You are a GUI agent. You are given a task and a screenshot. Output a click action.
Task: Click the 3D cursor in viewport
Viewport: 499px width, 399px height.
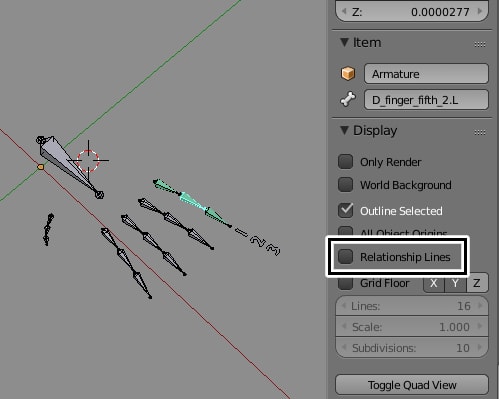(x=88, y=160)
